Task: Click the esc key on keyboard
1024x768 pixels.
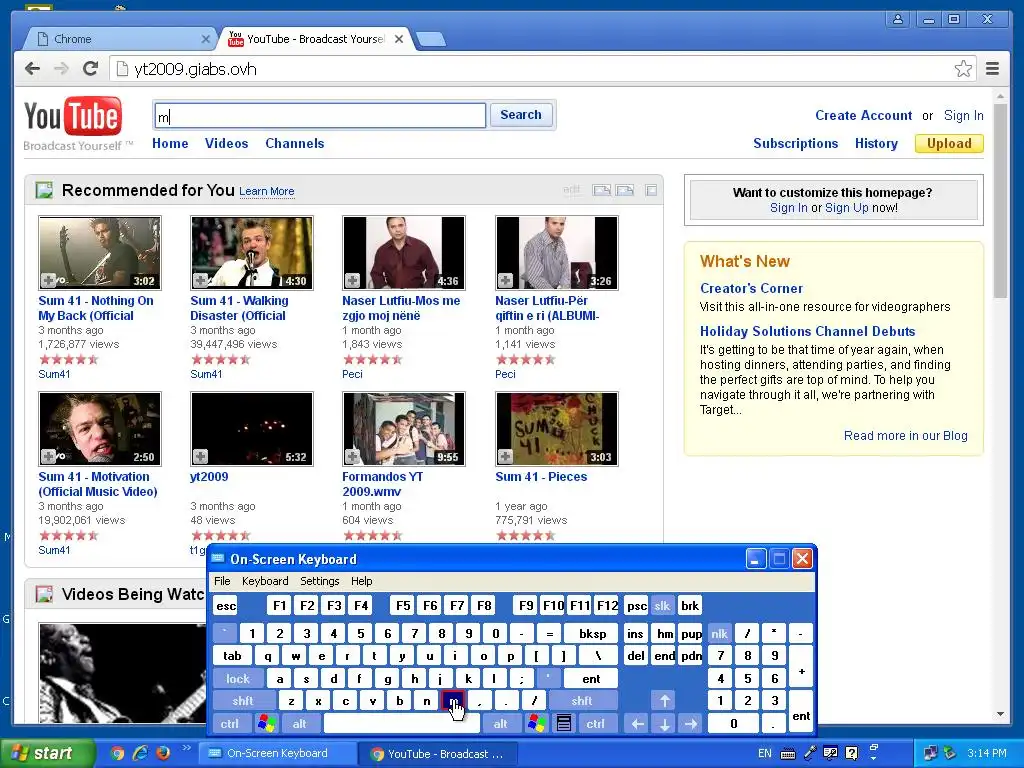Action: (226, 606)
